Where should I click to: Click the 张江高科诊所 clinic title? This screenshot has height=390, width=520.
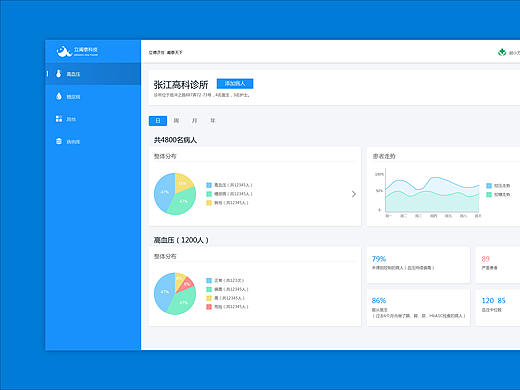tap(181, 85)
